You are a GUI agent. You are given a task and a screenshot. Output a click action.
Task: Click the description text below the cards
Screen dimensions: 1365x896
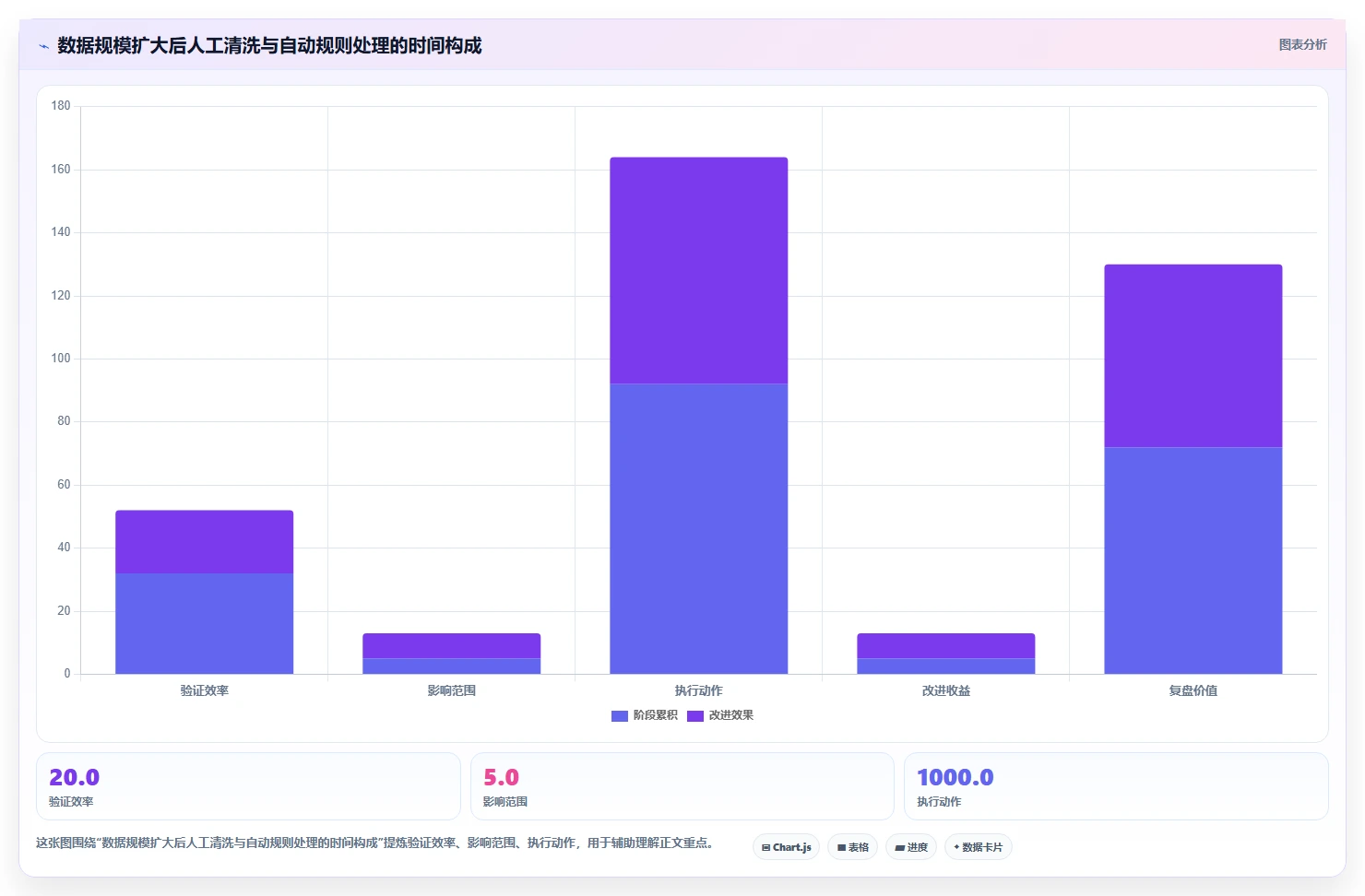coord(374,843)
